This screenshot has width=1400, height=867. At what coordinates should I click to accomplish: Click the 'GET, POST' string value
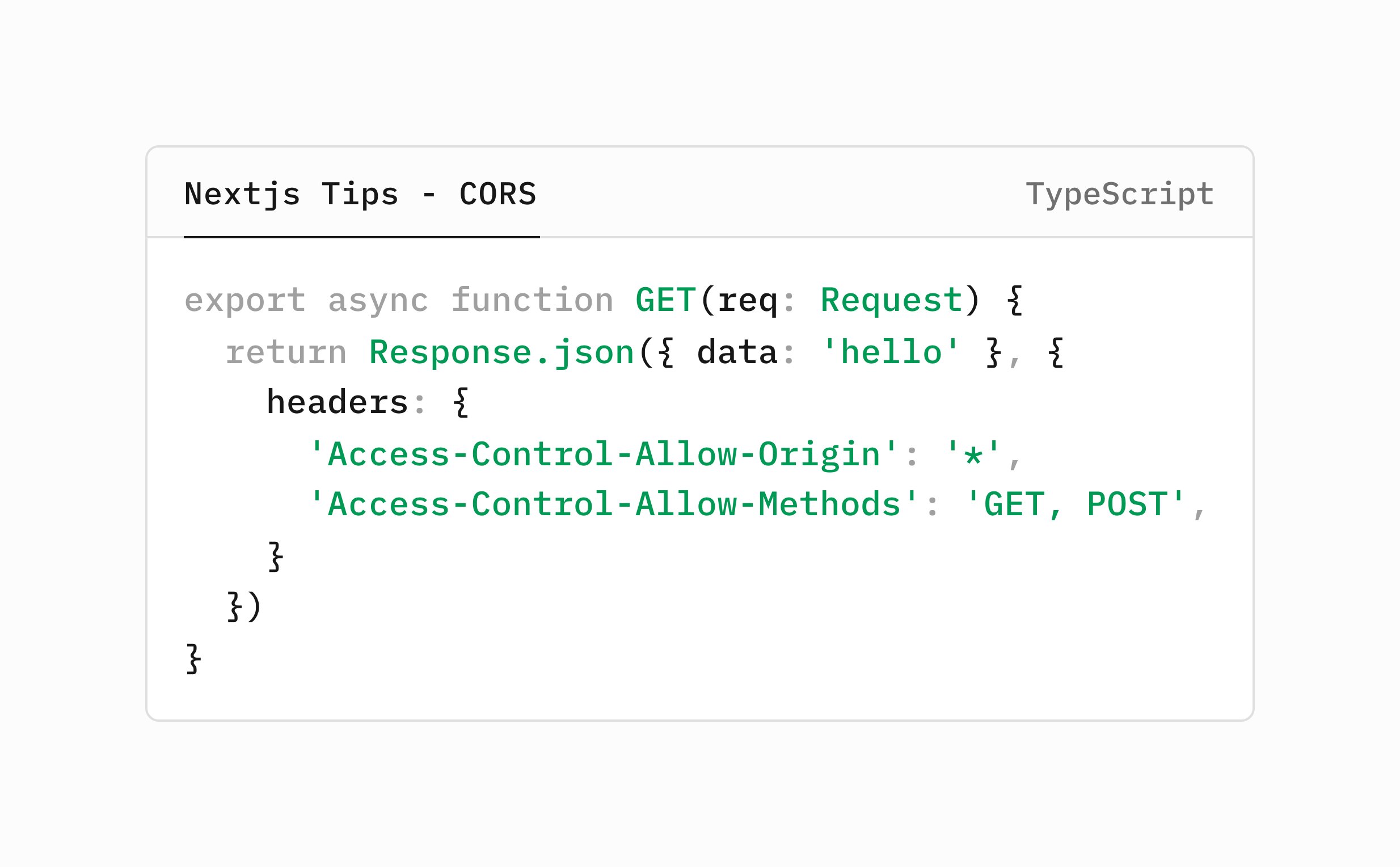(1076, 504)
